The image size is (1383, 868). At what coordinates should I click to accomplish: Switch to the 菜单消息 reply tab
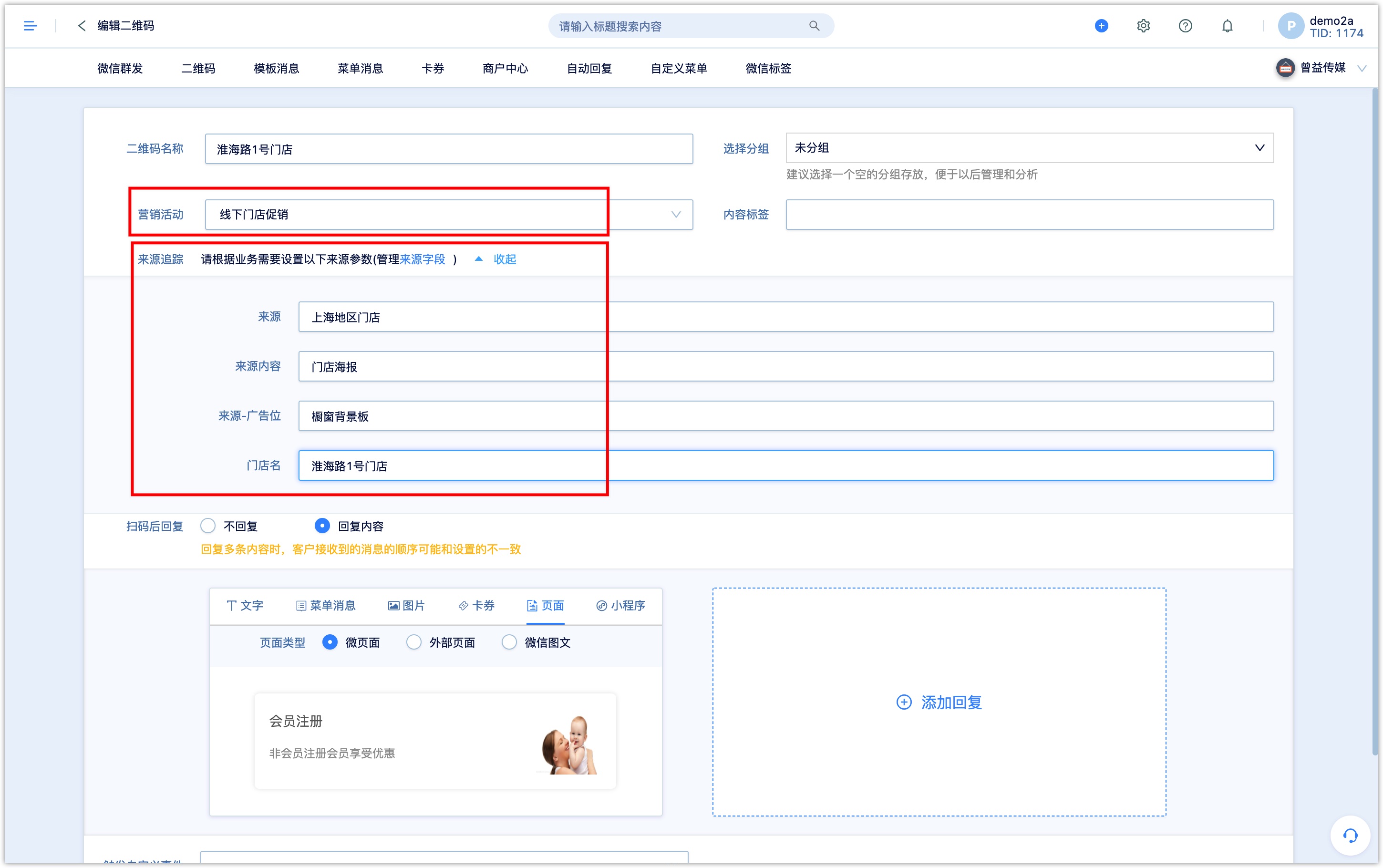click(x=325, y=606)
